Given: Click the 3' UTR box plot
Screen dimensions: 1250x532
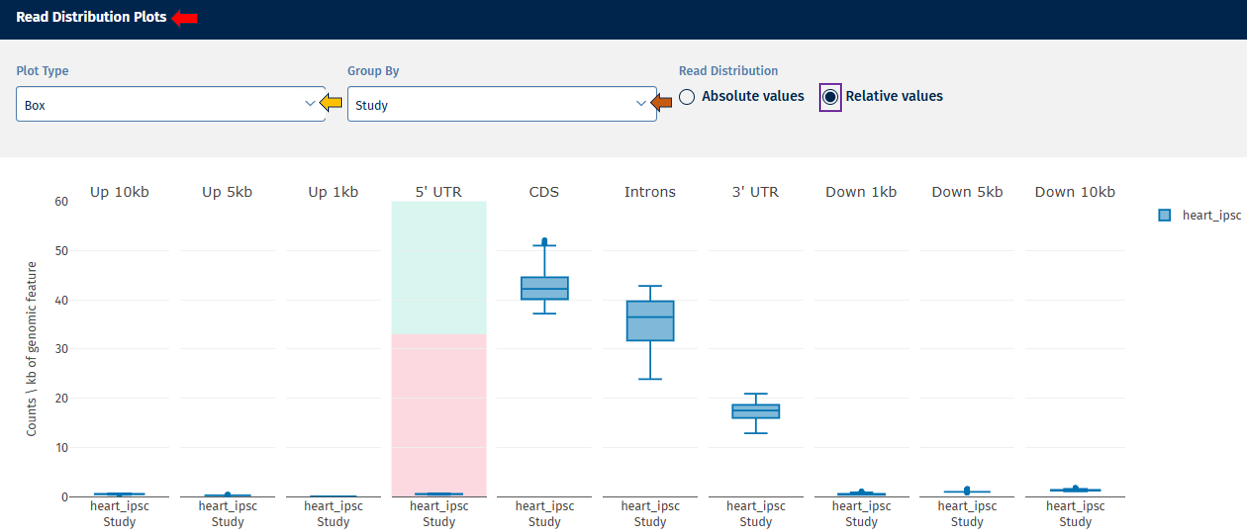Looking at the screenshot, I should coord(756,411).
